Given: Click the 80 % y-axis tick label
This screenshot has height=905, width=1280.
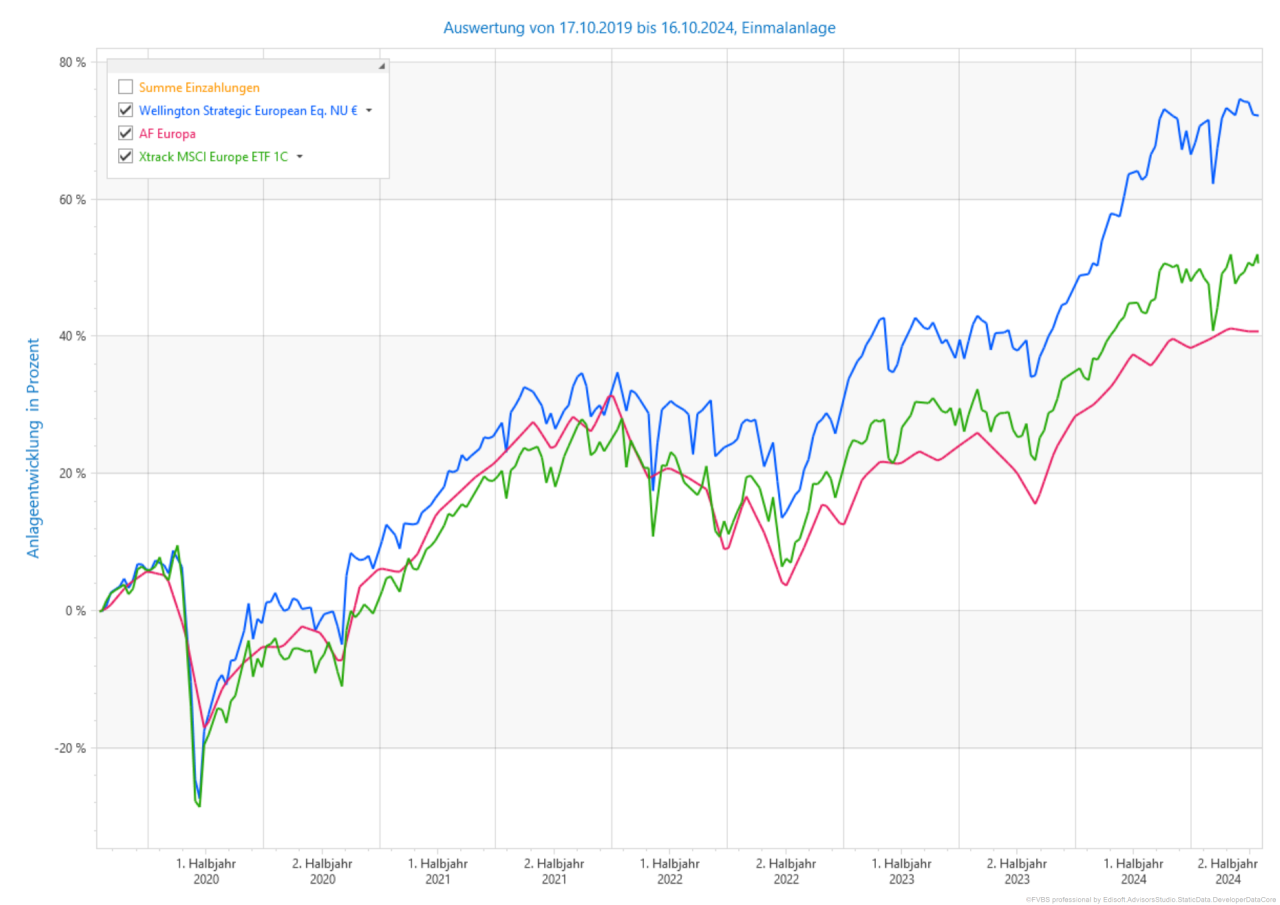Looking at the screenshot, I should [72, 62].
